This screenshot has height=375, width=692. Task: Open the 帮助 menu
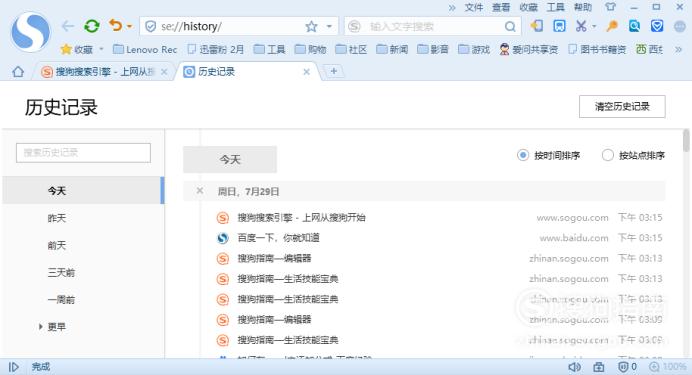coord(583,8)
